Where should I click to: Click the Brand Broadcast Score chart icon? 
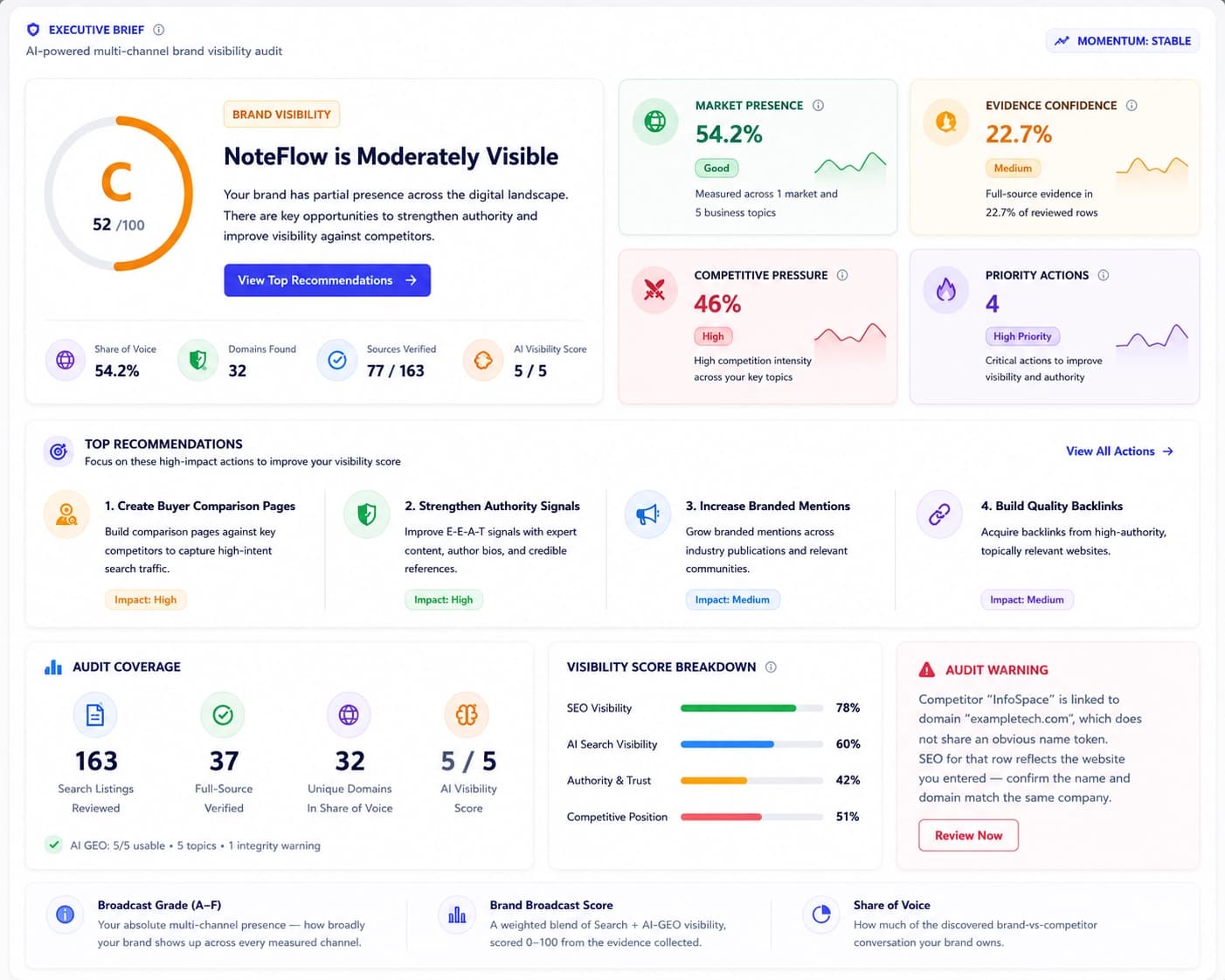457,914
